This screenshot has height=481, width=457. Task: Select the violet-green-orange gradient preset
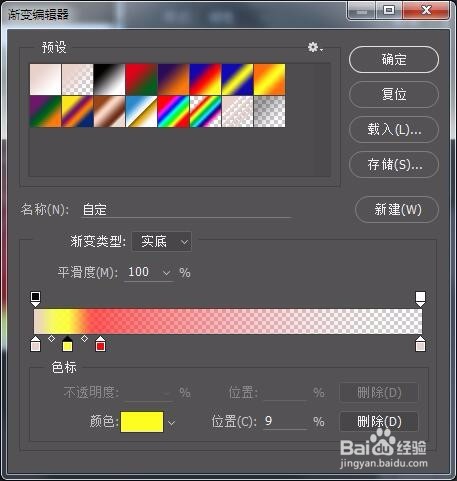click(45, 111)
